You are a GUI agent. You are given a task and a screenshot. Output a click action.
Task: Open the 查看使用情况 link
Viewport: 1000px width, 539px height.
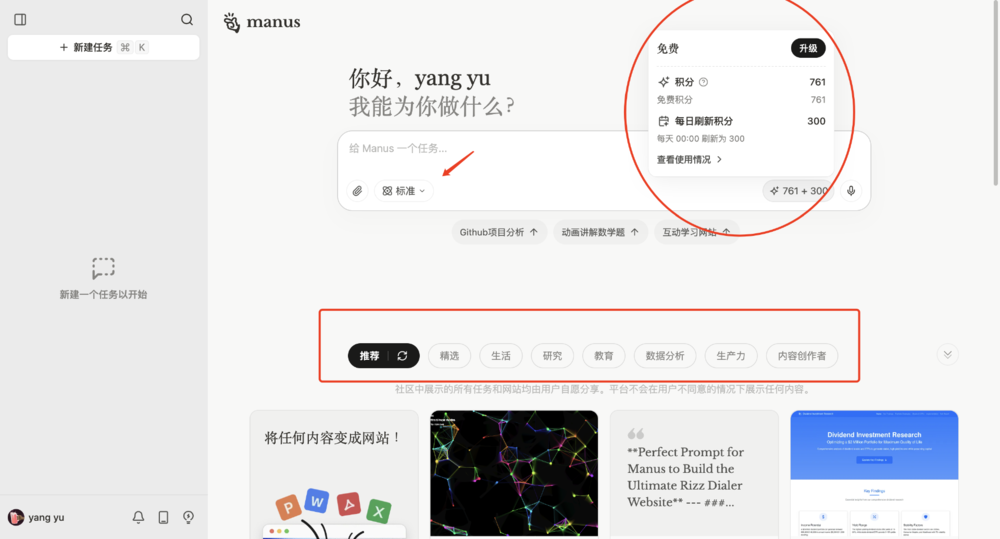689,159
